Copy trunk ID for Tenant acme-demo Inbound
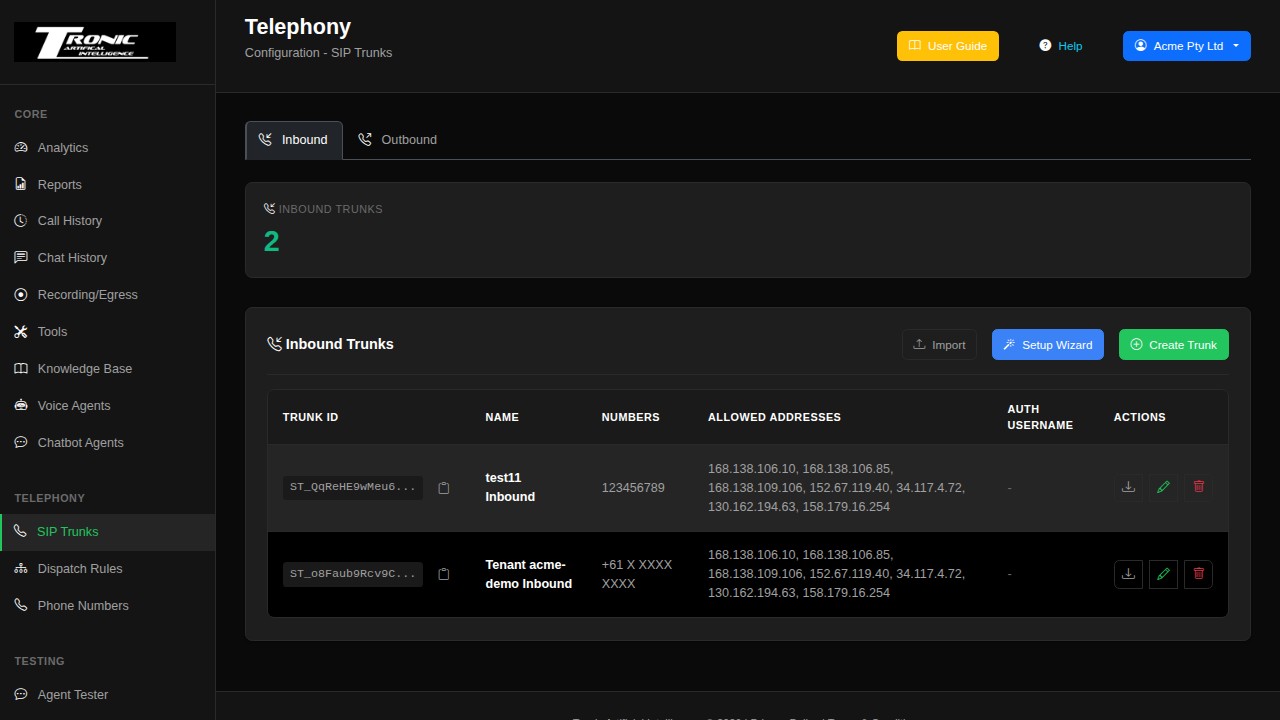Viewport: 1280px width, 720px height. (444, 574)
